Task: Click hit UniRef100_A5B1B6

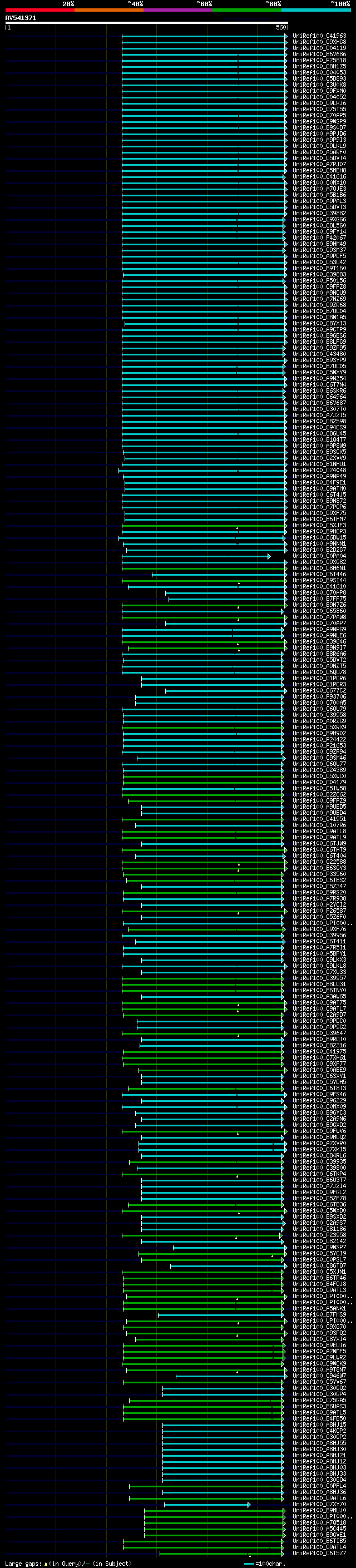Action: 319,195
